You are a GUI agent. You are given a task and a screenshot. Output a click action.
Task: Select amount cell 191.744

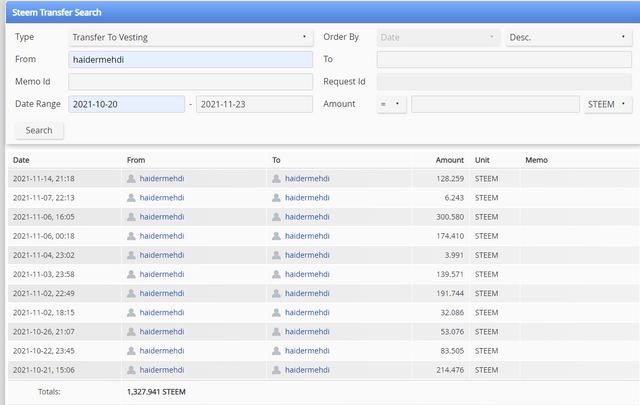pyautogui.click(x=450, y=293)
